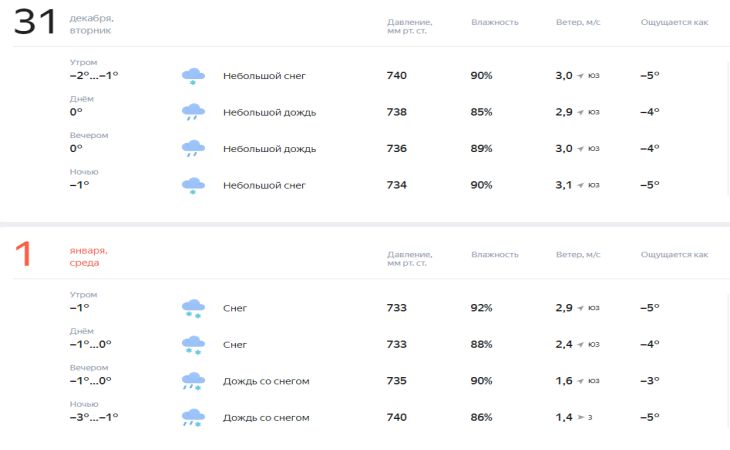This screenshot has height=450, width=730.
Task: Click the snow icon for January 1 daytime
Action: pos(193,345)
